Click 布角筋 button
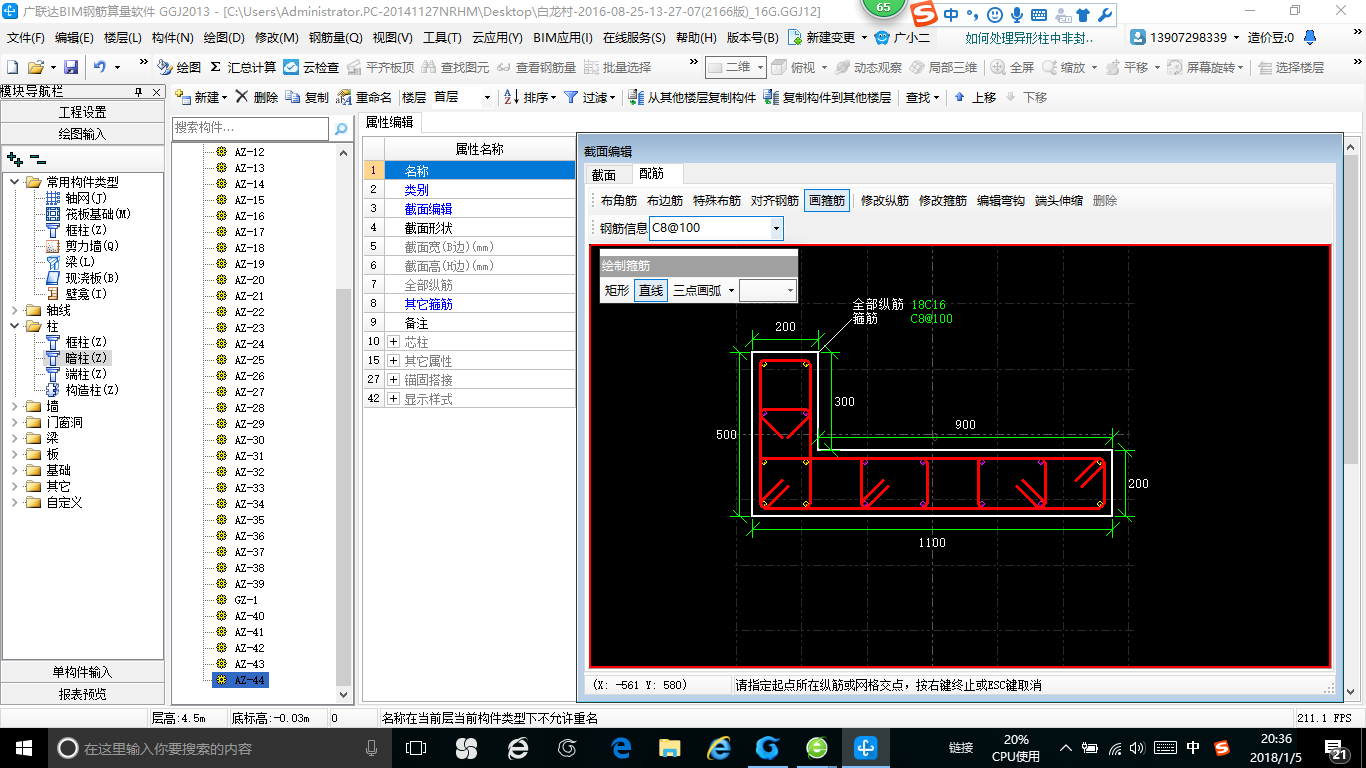1366x768 pixels. pyautogui.click(x=619, y=201)
